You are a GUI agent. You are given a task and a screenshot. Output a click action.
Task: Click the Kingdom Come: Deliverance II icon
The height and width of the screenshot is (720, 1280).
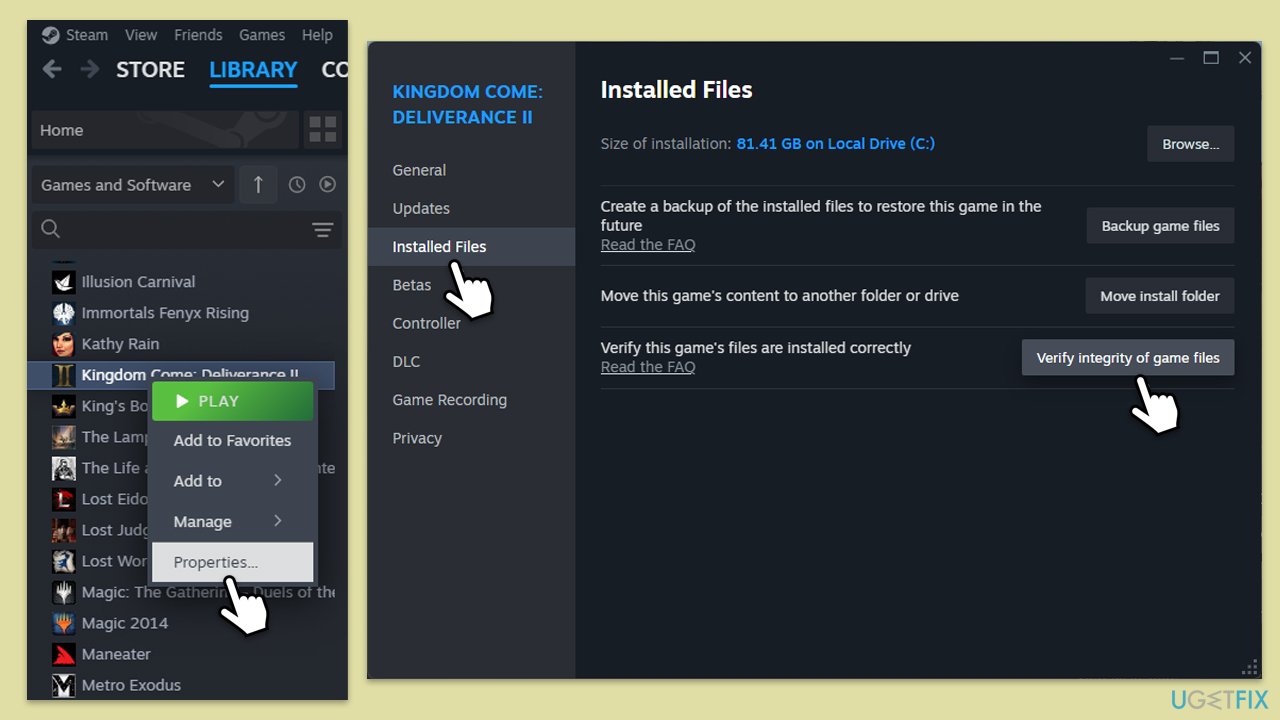click(x=64, y=375)
